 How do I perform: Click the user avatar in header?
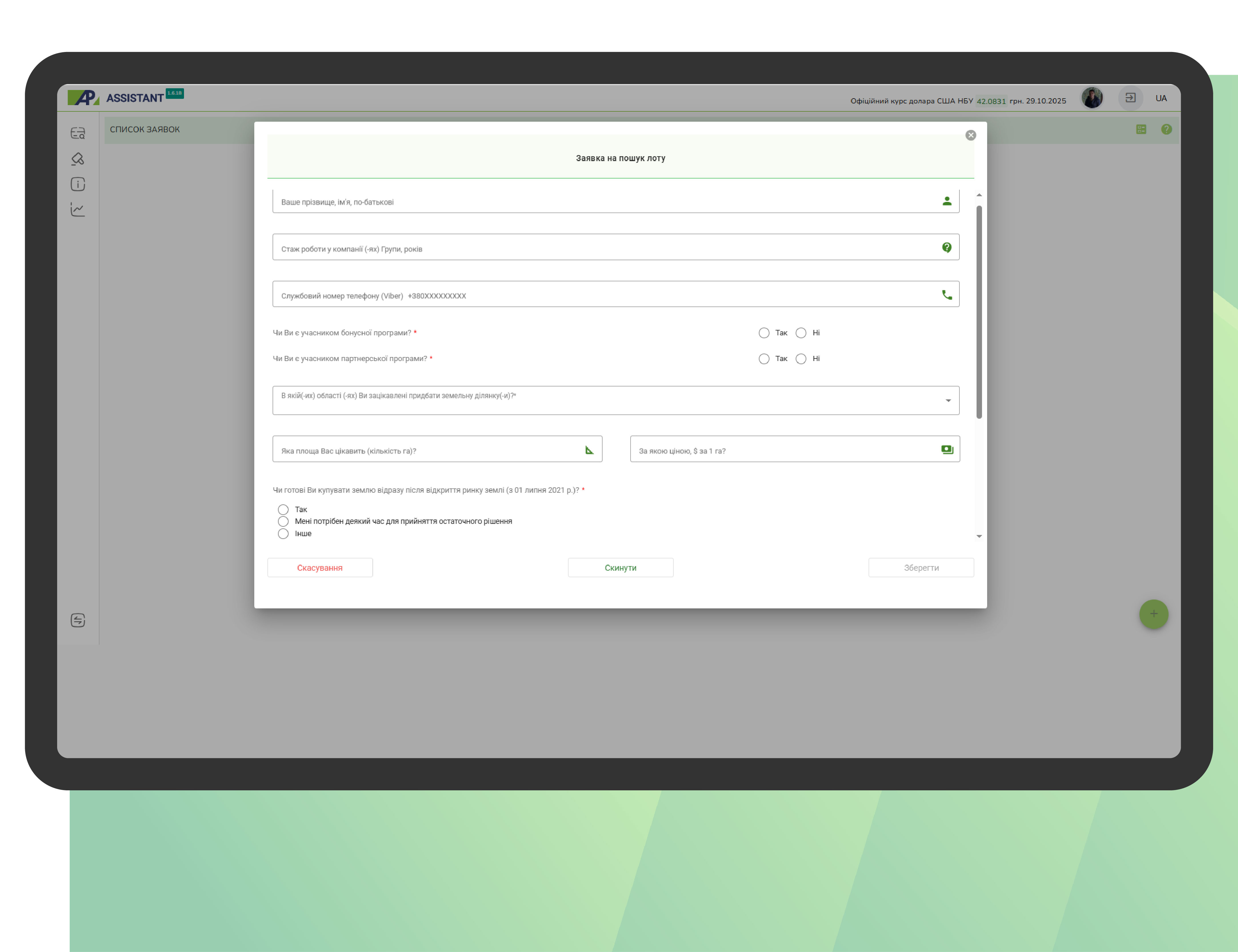pyautogui.click(x=1092, y=98)
